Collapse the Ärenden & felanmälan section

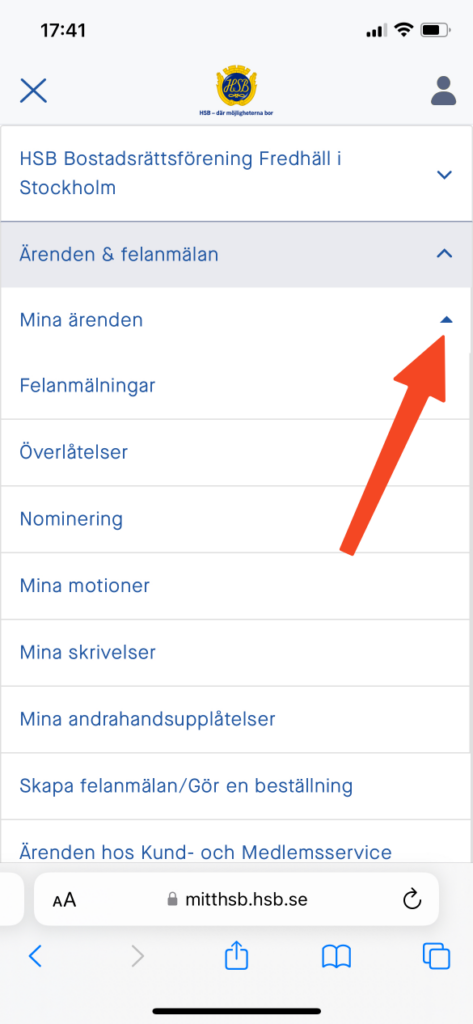click(x=444, y=254)
